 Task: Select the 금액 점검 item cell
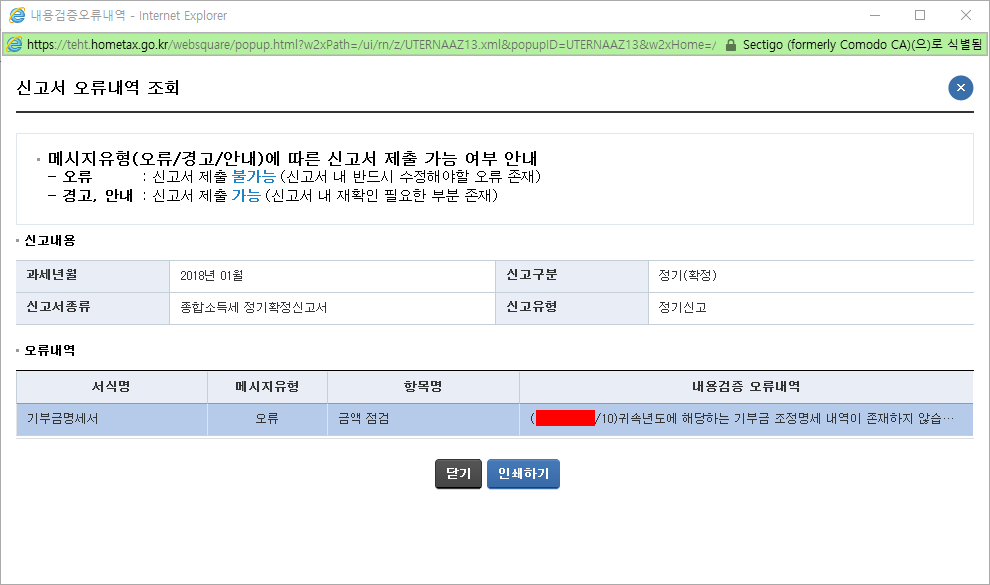click(423, 419)
